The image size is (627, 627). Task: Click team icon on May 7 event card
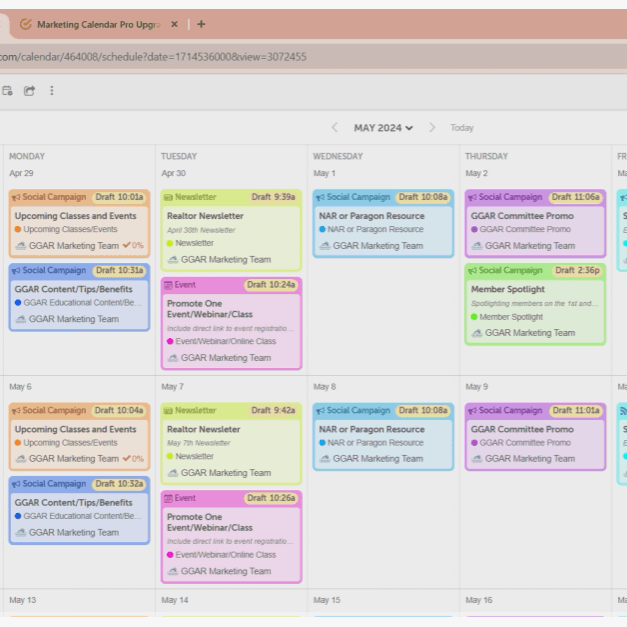pos(173,571)
